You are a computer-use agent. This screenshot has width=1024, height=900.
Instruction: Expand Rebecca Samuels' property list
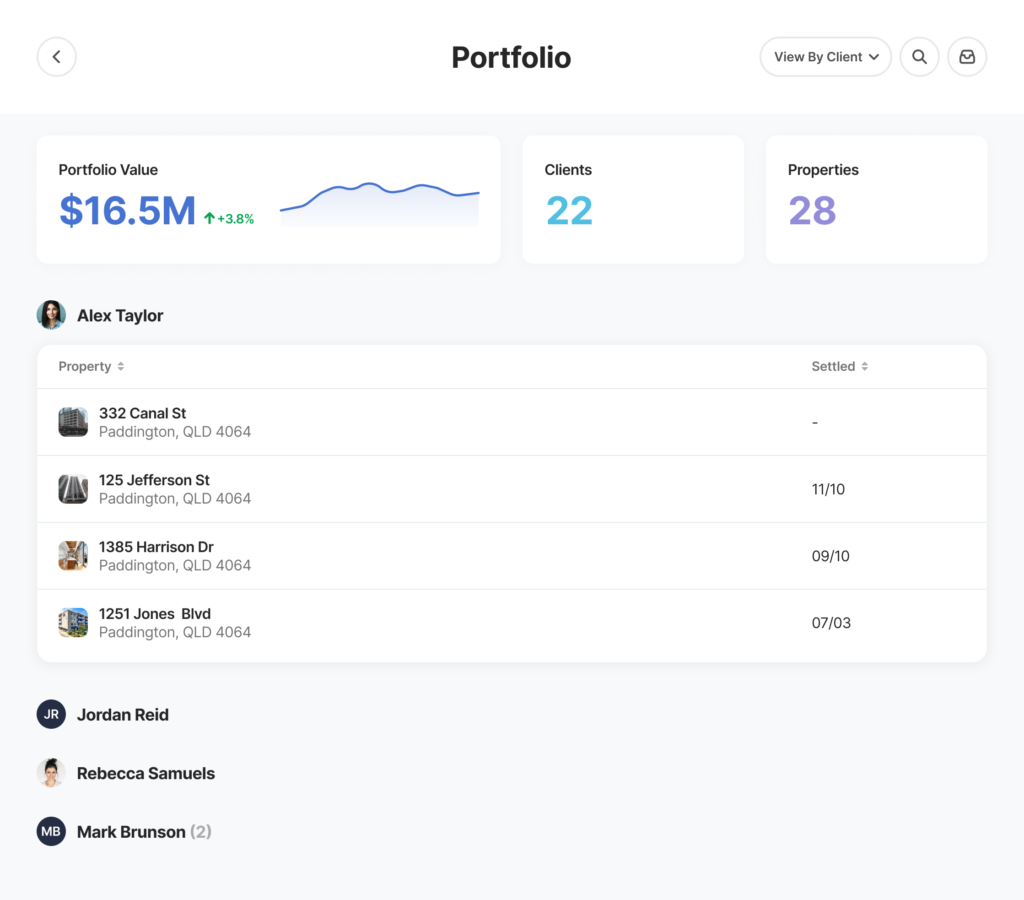pyautogui.click(x=146, y=773)
